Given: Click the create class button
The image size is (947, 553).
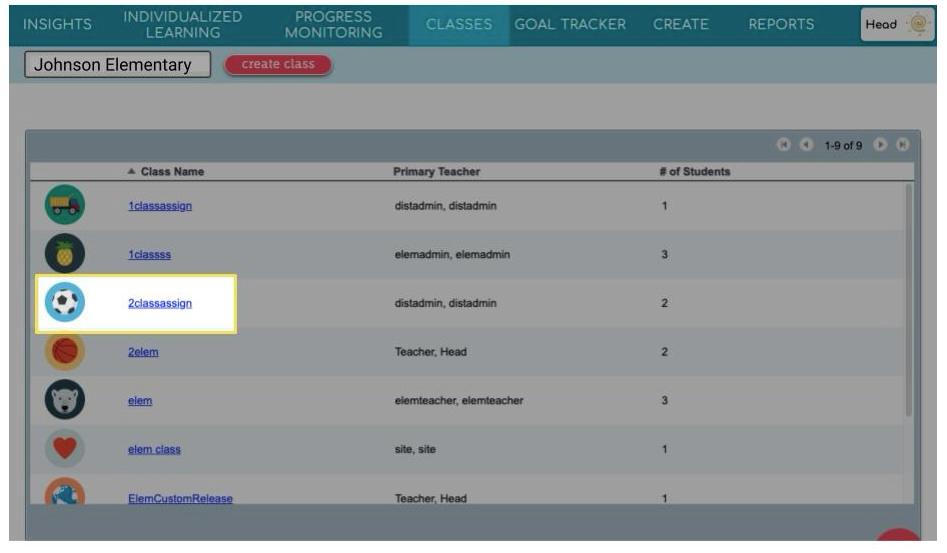Looking at the screenshot, I should tap(278, 64).
